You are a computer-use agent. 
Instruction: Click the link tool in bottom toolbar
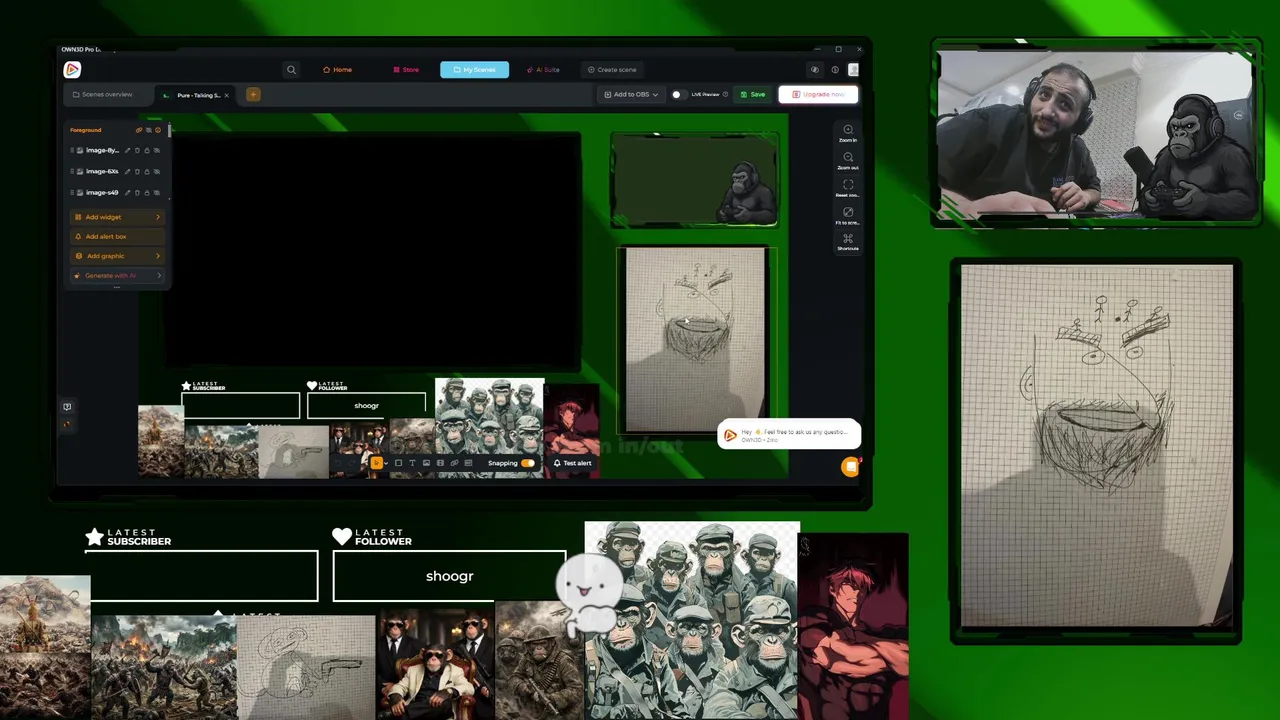(x=454, y=463)
